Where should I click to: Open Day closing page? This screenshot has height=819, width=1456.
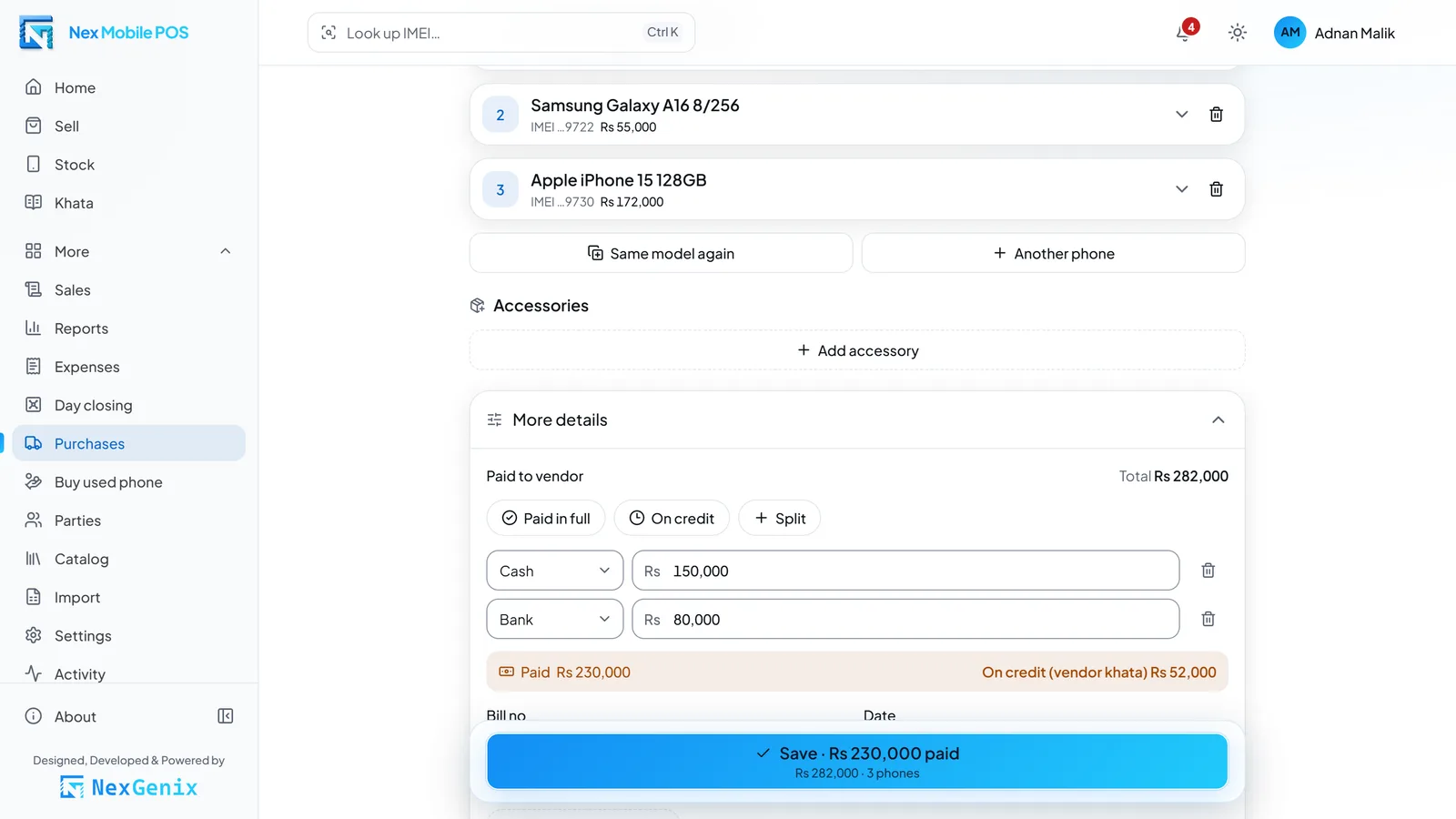pos(129,405)
